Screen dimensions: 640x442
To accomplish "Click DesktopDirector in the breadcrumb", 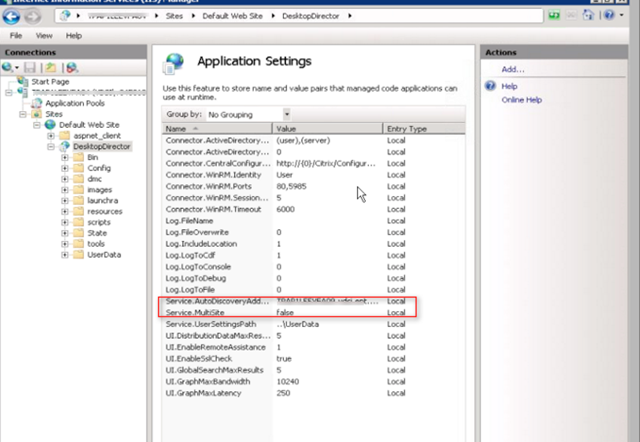I will tap(311, 16).
